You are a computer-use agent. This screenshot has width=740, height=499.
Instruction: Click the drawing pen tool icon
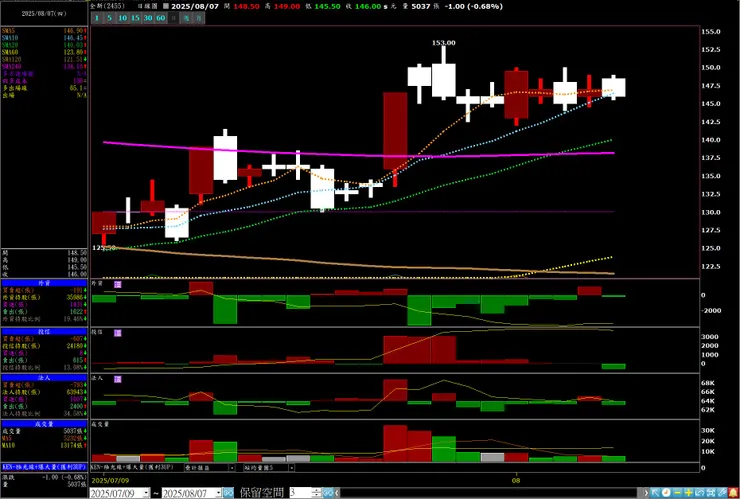[x=722, y=492]
